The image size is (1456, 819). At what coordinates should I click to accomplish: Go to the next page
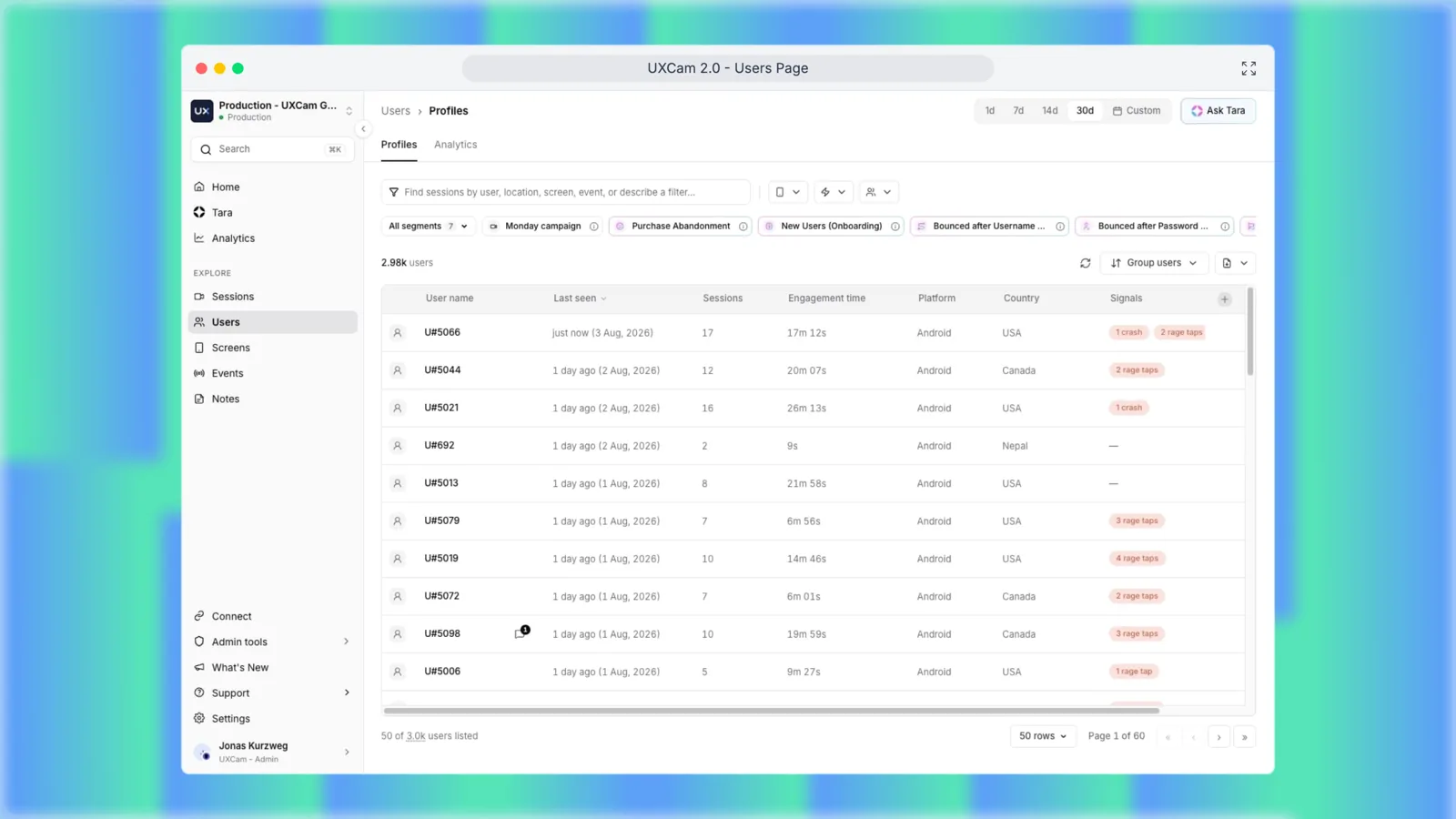point(1218,737)
